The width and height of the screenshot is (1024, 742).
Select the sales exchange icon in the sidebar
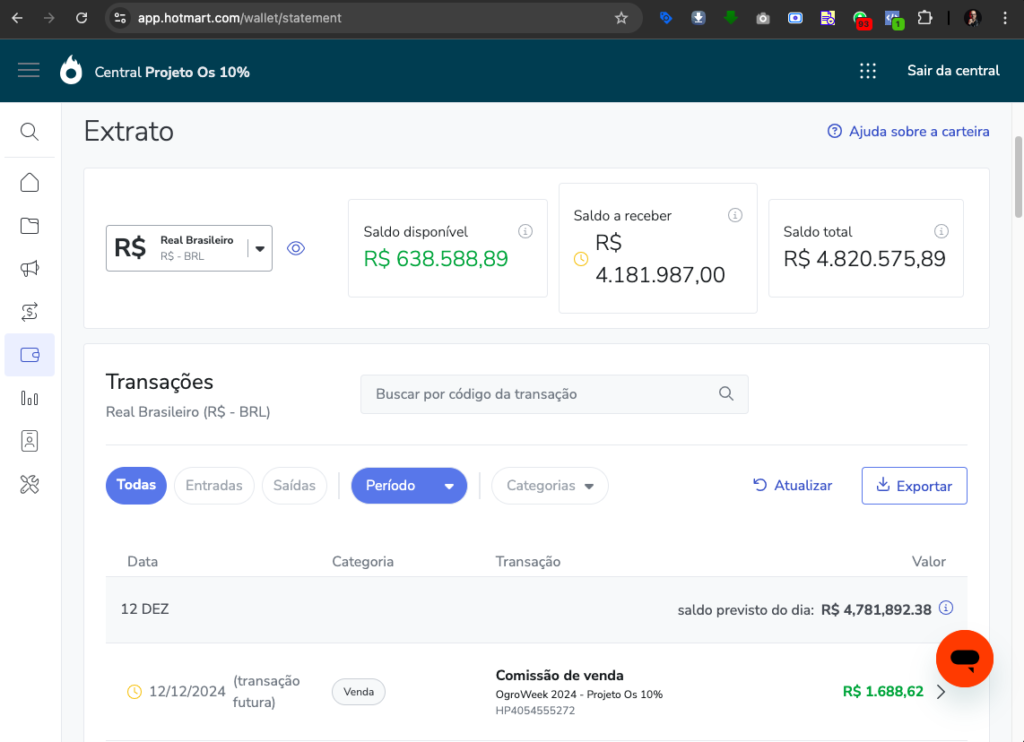point(30,312)
